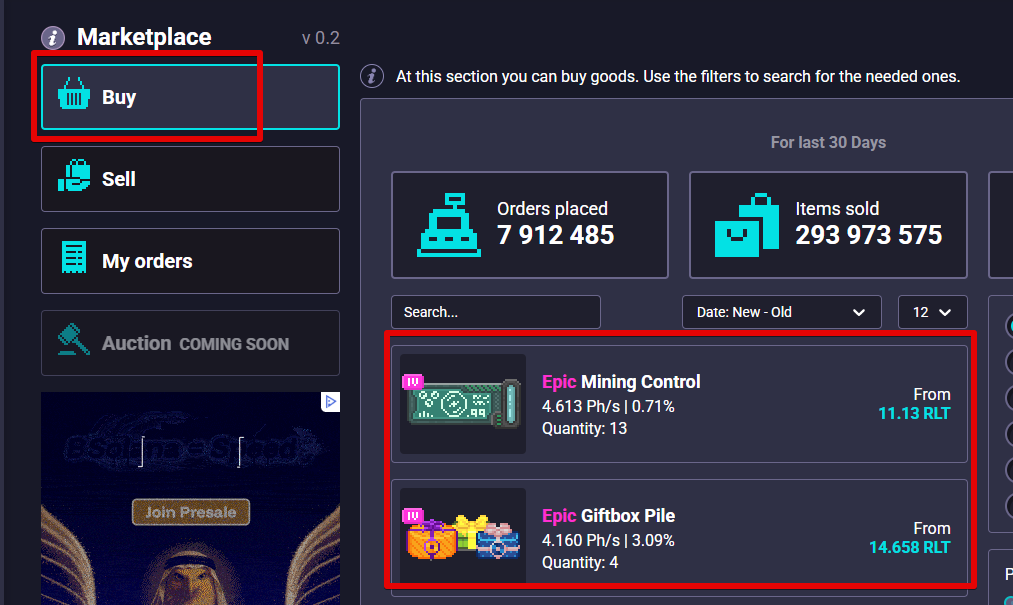
Task: Open the 12 items per page dropdown
Action: (x=932, y=312)
